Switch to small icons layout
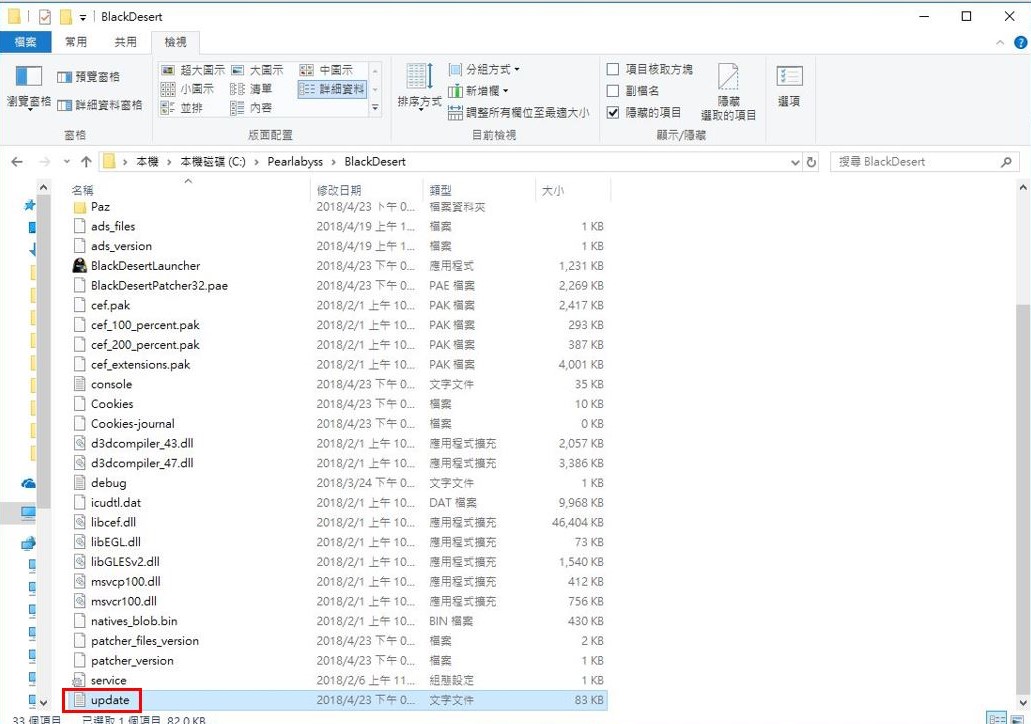The image size is (1031, 724). (x=187, y=89)
